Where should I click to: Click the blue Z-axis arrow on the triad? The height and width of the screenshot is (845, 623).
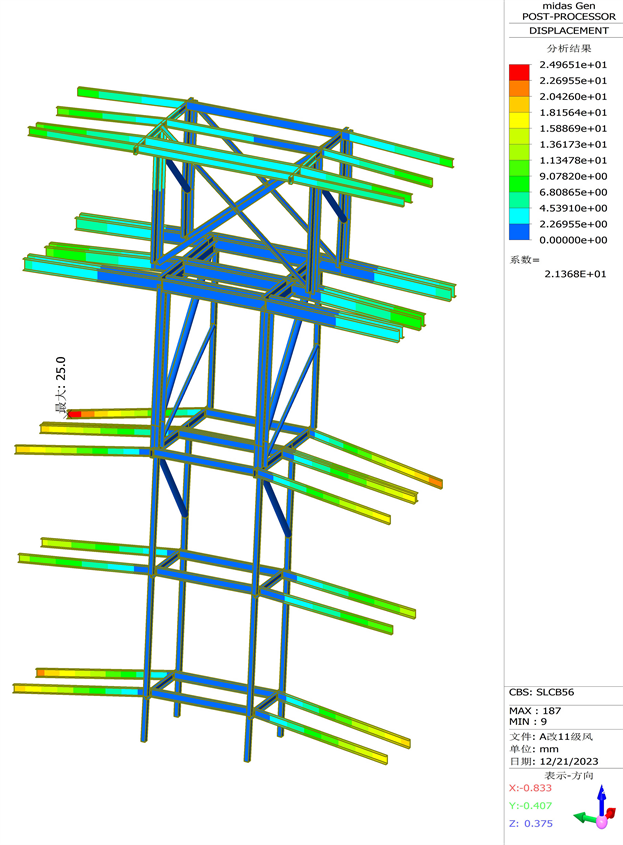[601, 797]
